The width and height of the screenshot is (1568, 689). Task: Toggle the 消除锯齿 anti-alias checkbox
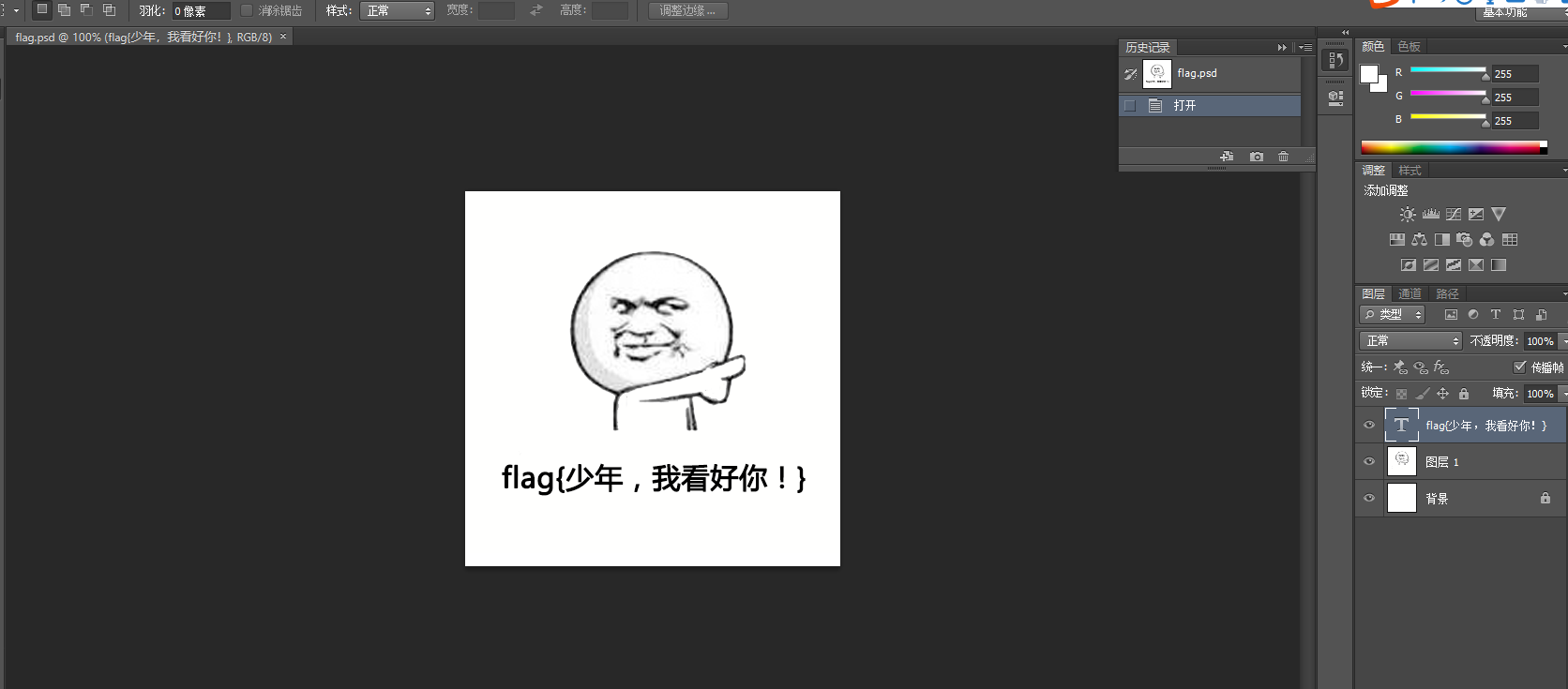(x=247, y=10)
